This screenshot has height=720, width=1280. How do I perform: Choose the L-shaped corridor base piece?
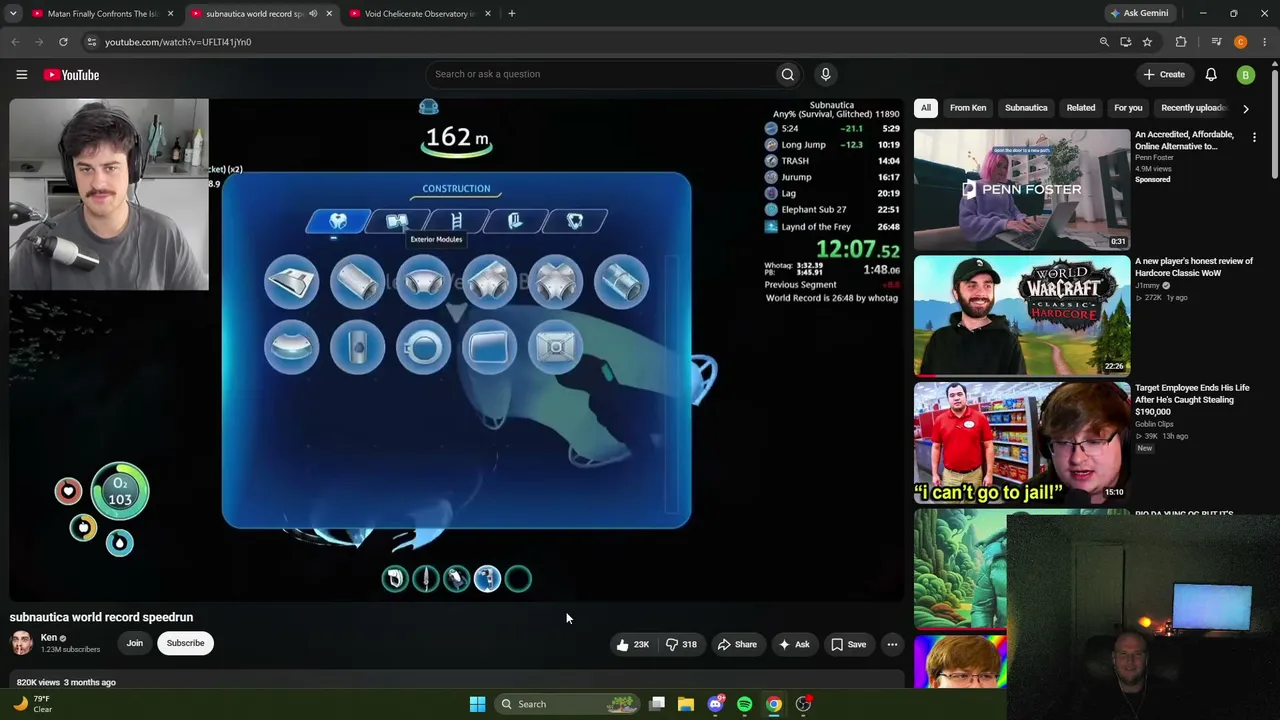tap(423, 281)
